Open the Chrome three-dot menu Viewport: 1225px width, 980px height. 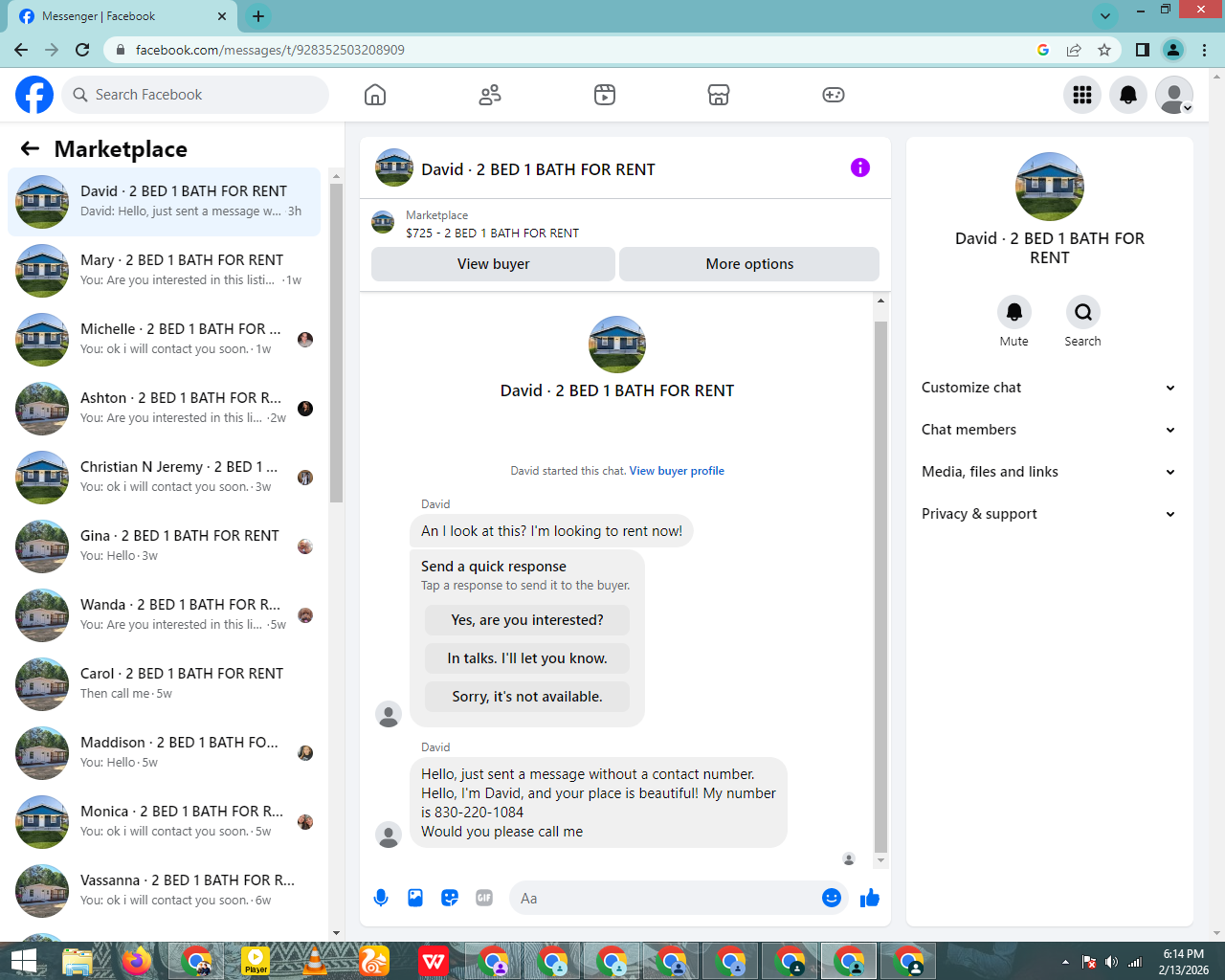(x=1204, y=50)
